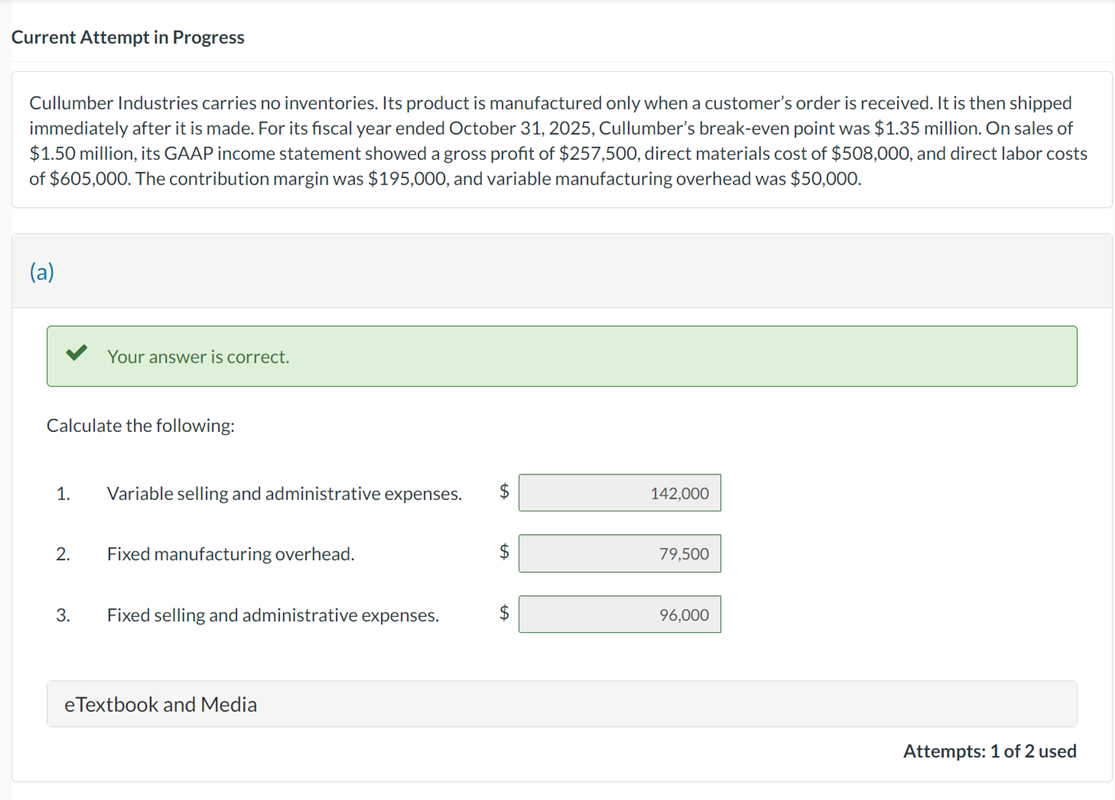Expand the eTextbook and Media section
Viewport: 1115px width, 800px height.
[160, 705]
